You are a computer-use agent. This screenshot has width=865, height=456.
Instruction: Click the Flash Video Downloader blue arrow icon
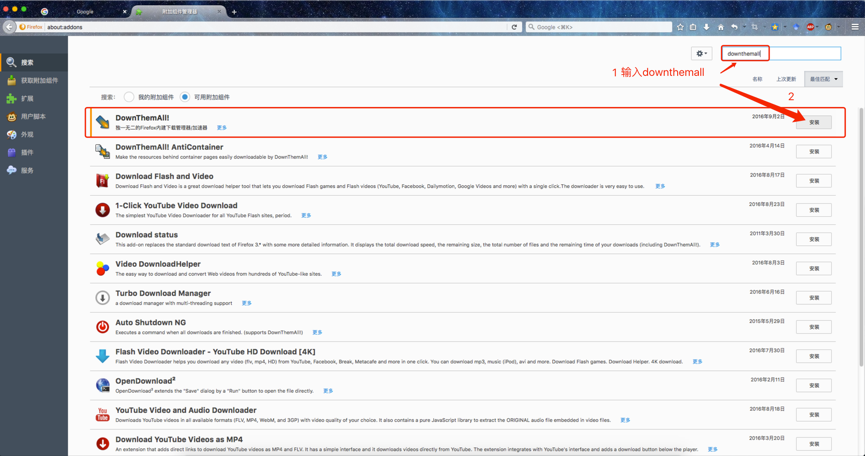pyautogui.click(x=102, y=356)
